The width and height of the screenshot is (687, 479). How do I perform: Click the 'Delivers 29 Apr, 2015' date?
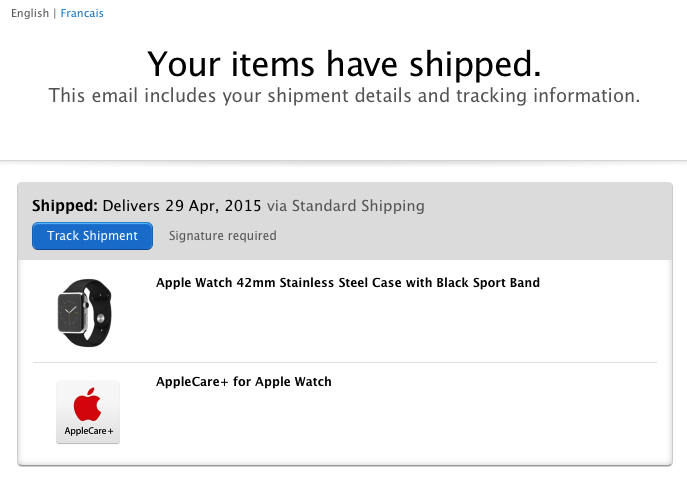tap(181, 206)
